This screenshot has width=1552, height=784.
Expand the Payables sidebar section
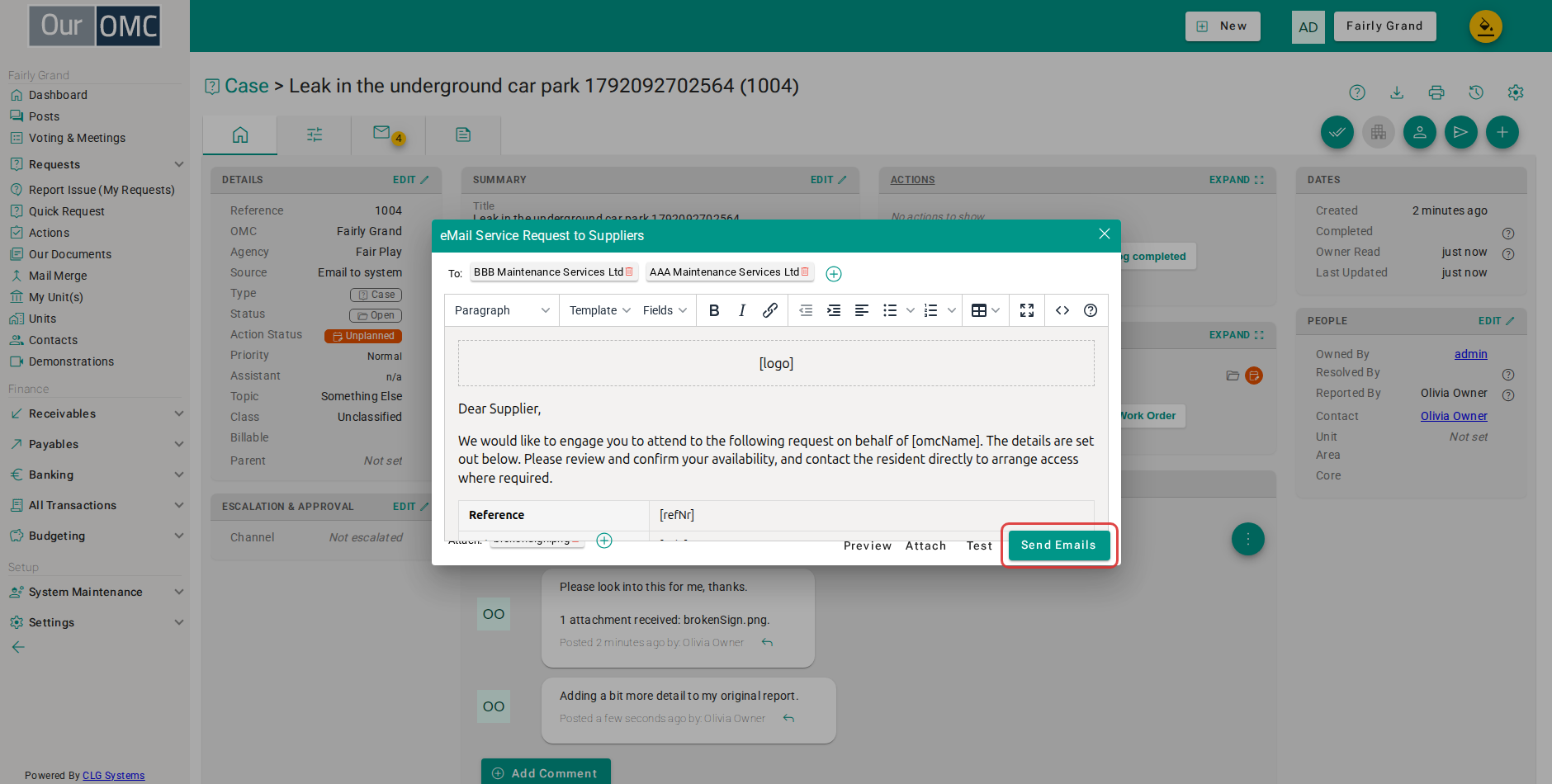point(96,444)
